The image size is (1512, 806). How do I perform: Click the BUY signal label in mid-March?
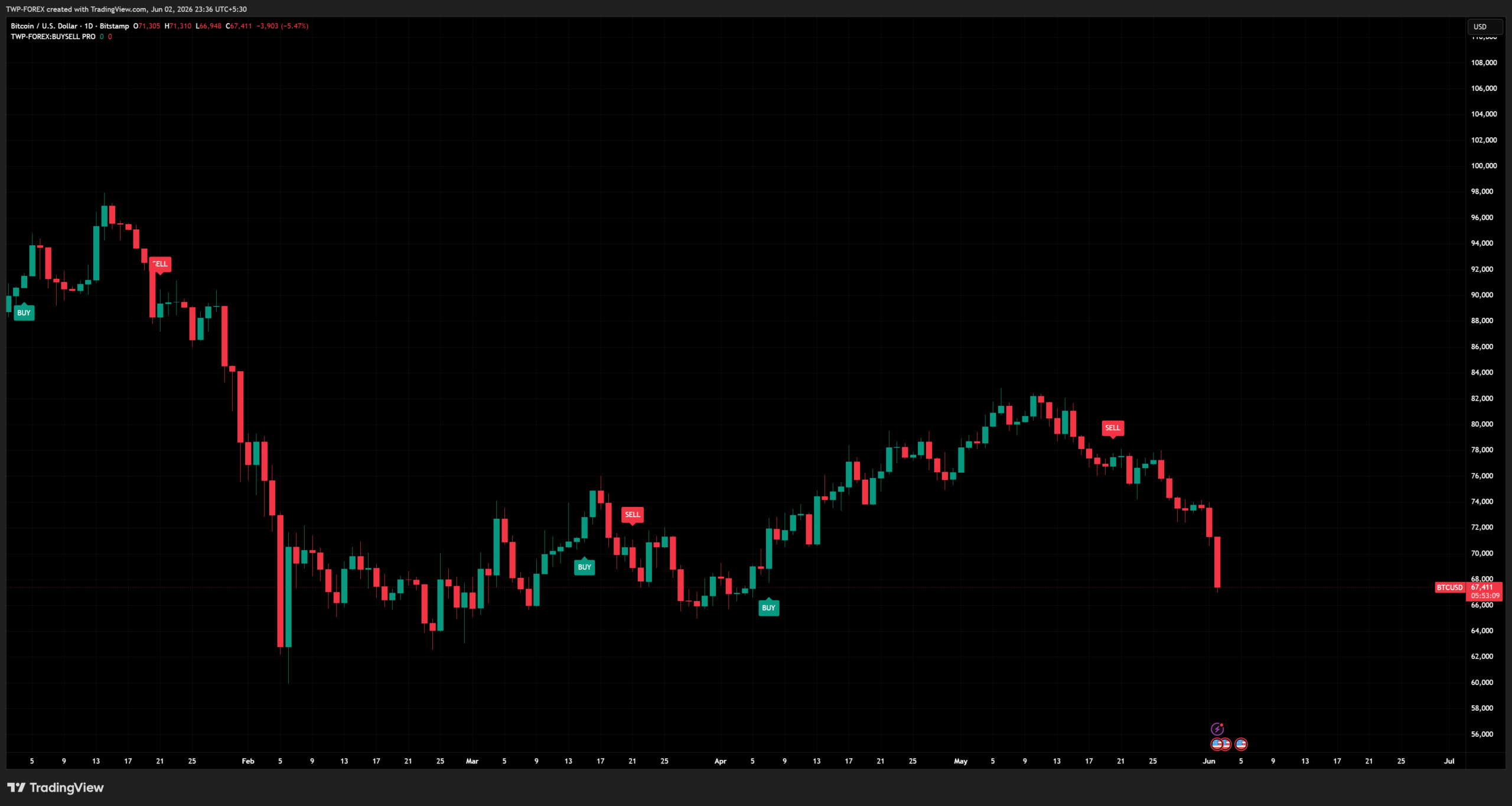(x=584, y=567)
